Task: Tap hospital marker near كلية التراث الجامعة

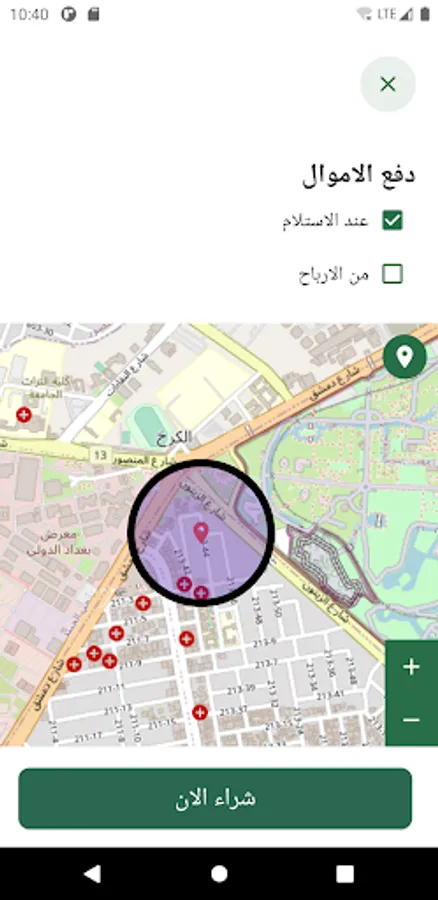Action: (x=24, y=414)
